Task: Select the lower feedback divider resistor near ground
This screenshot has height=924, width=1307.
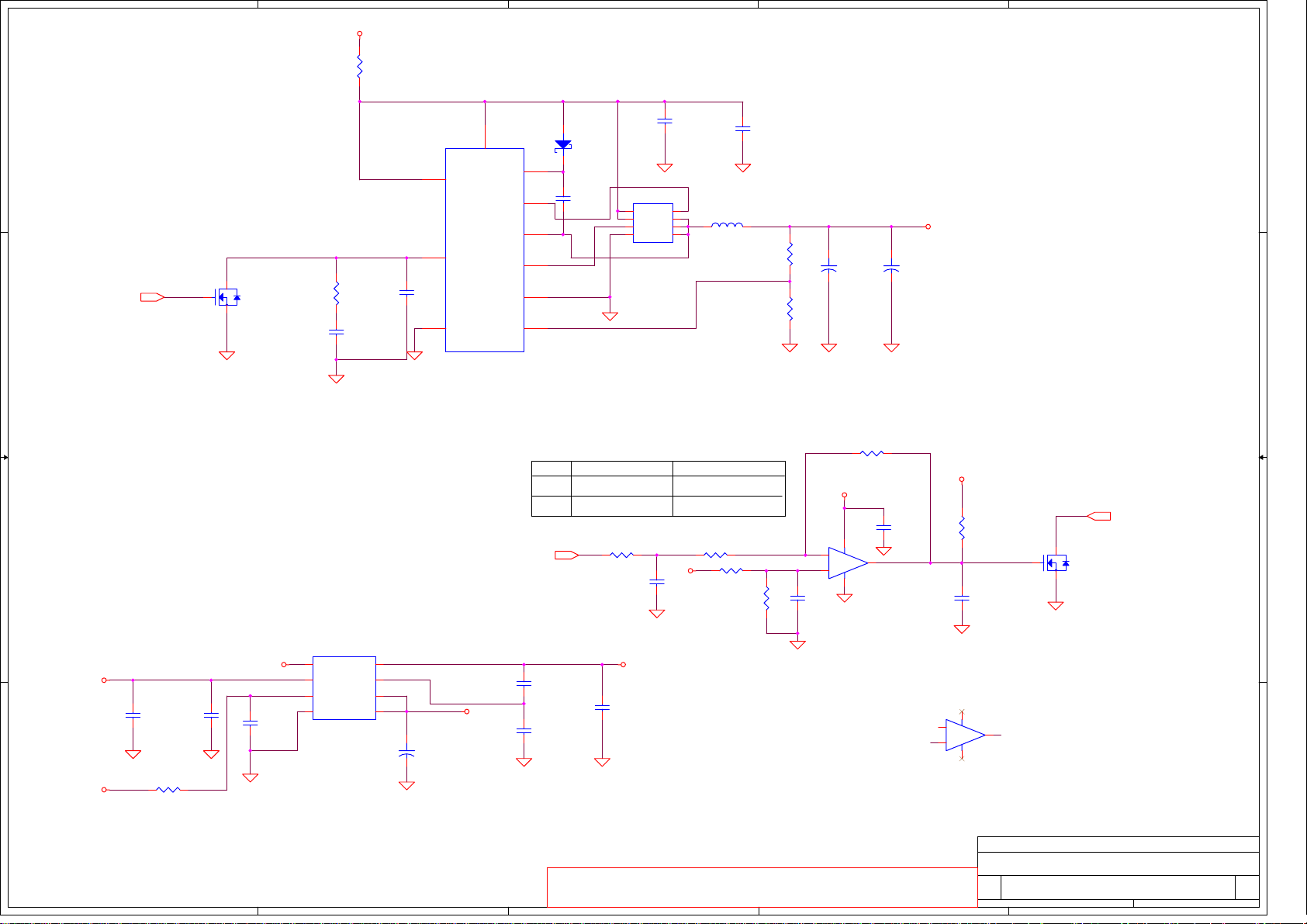Action: (x=790, y=309)
